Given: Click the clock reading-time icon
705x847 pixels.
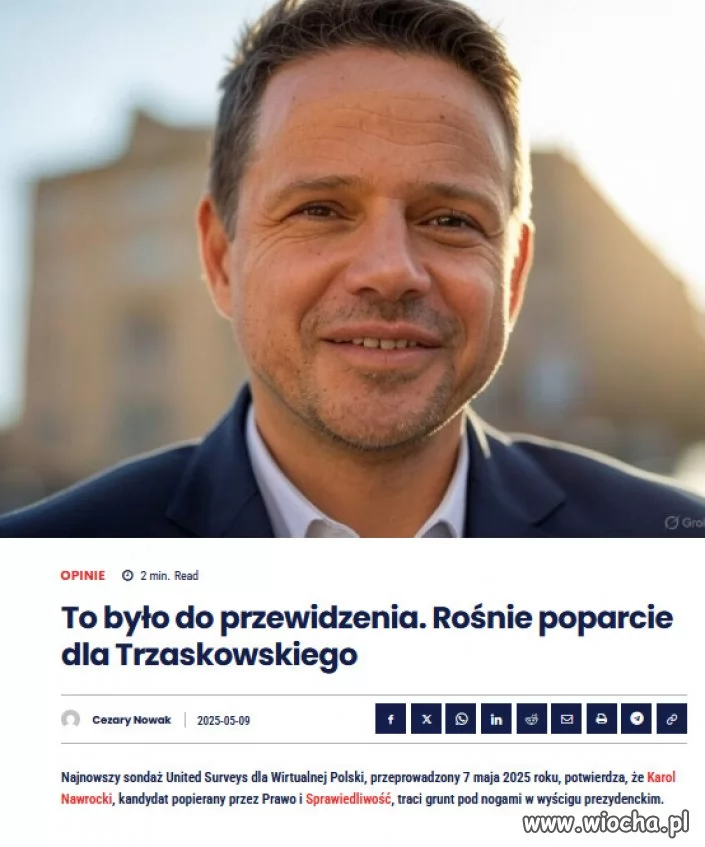Looking at the screenshot, I should (x=127, y=575).
